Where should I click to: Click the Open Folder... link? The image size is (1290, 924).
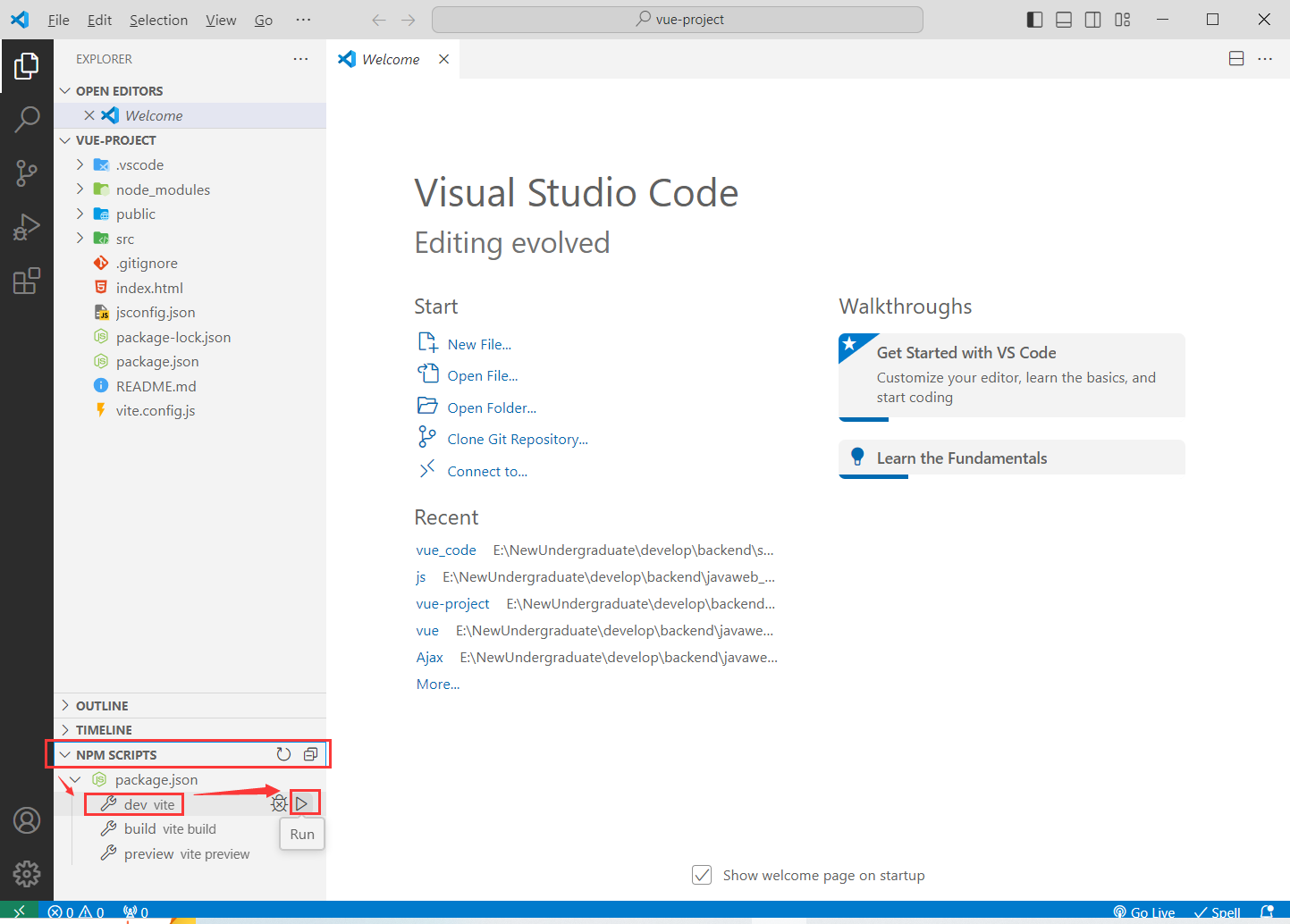492,407
